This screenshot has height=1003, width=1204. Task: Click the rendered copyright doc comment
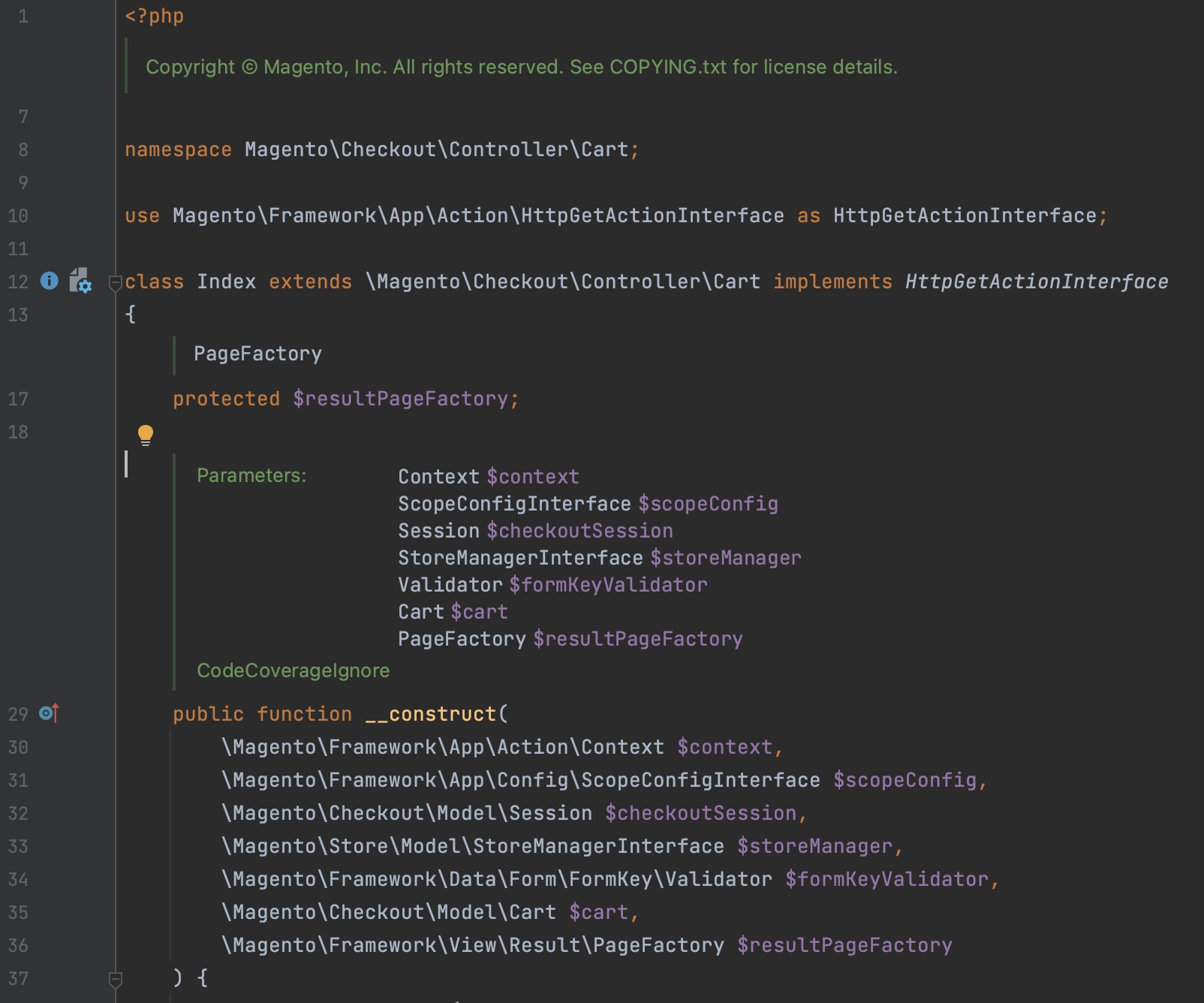(522, 67)
